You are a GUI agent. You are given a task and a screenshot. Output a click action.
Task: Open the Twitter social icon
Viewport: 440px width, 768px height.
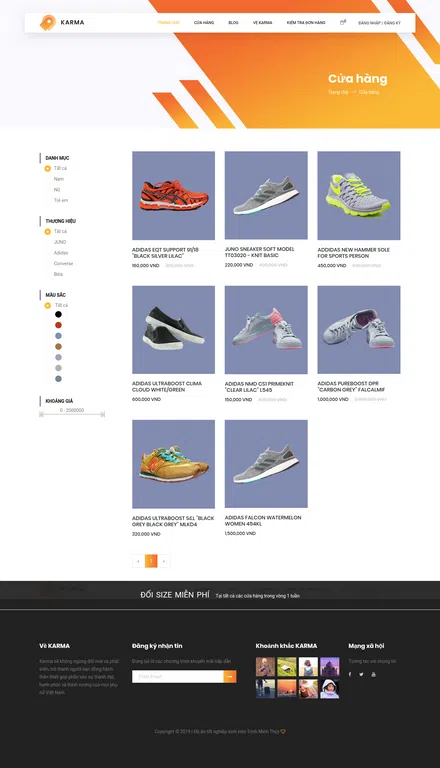point(362,674)
